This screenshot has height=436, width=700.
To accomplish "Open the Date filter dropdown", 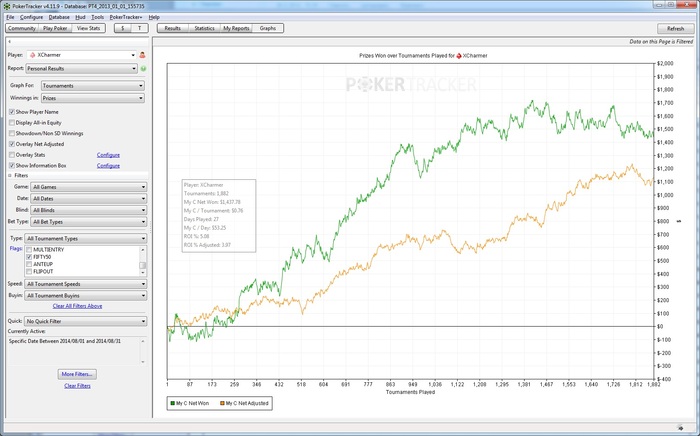I will click(x=89, y=199).
